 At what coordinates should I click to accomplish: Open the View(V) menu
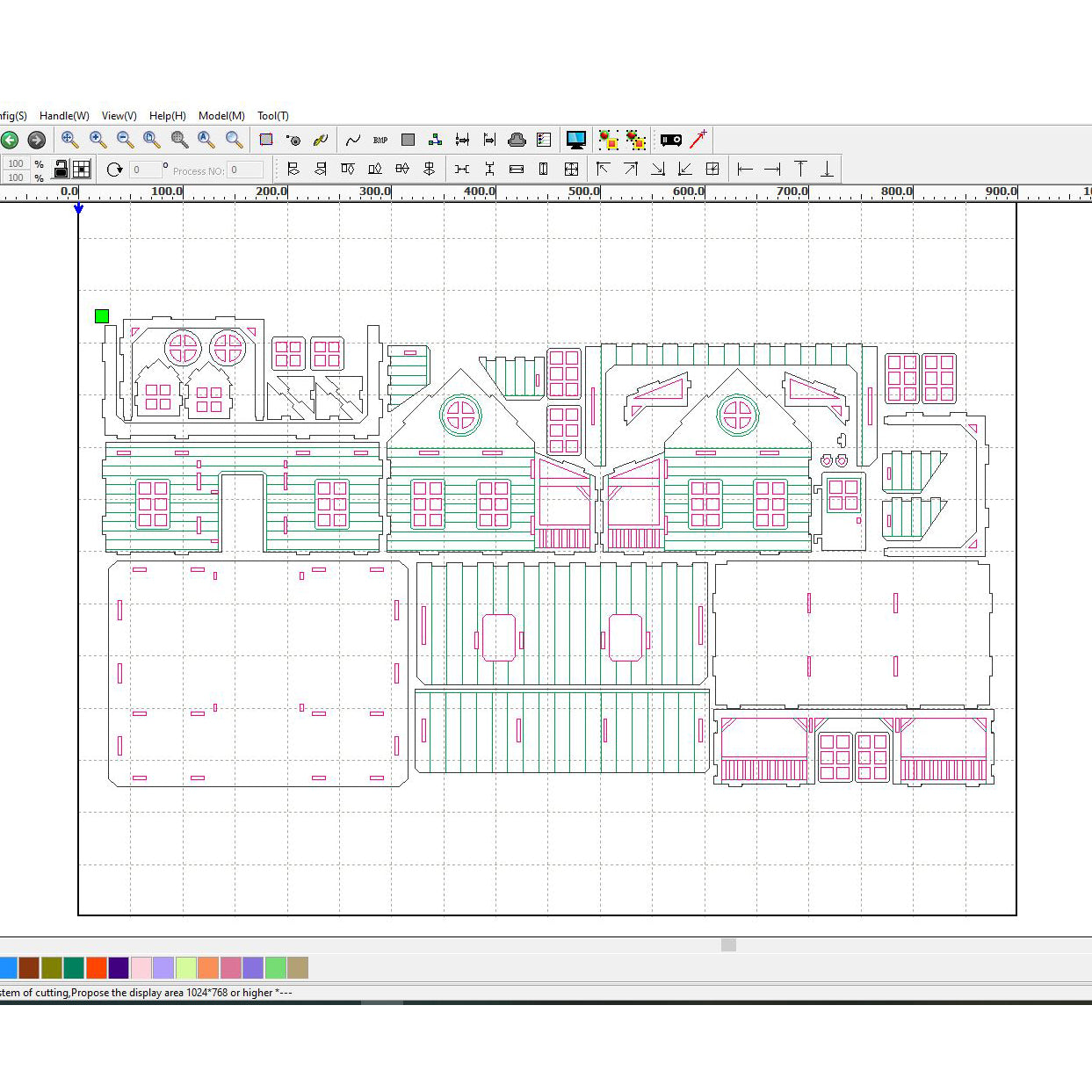point(119,116)
